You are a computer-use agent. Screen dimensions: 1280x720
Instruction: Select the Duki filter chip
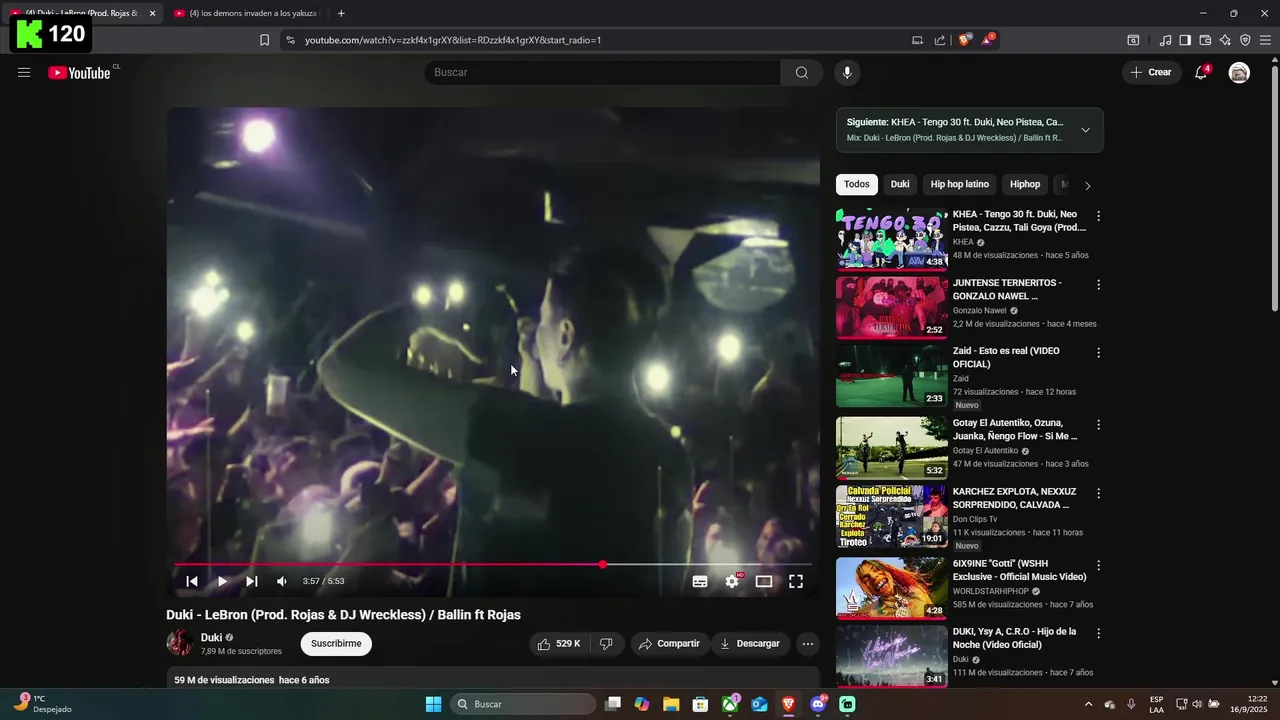point(900,184)
